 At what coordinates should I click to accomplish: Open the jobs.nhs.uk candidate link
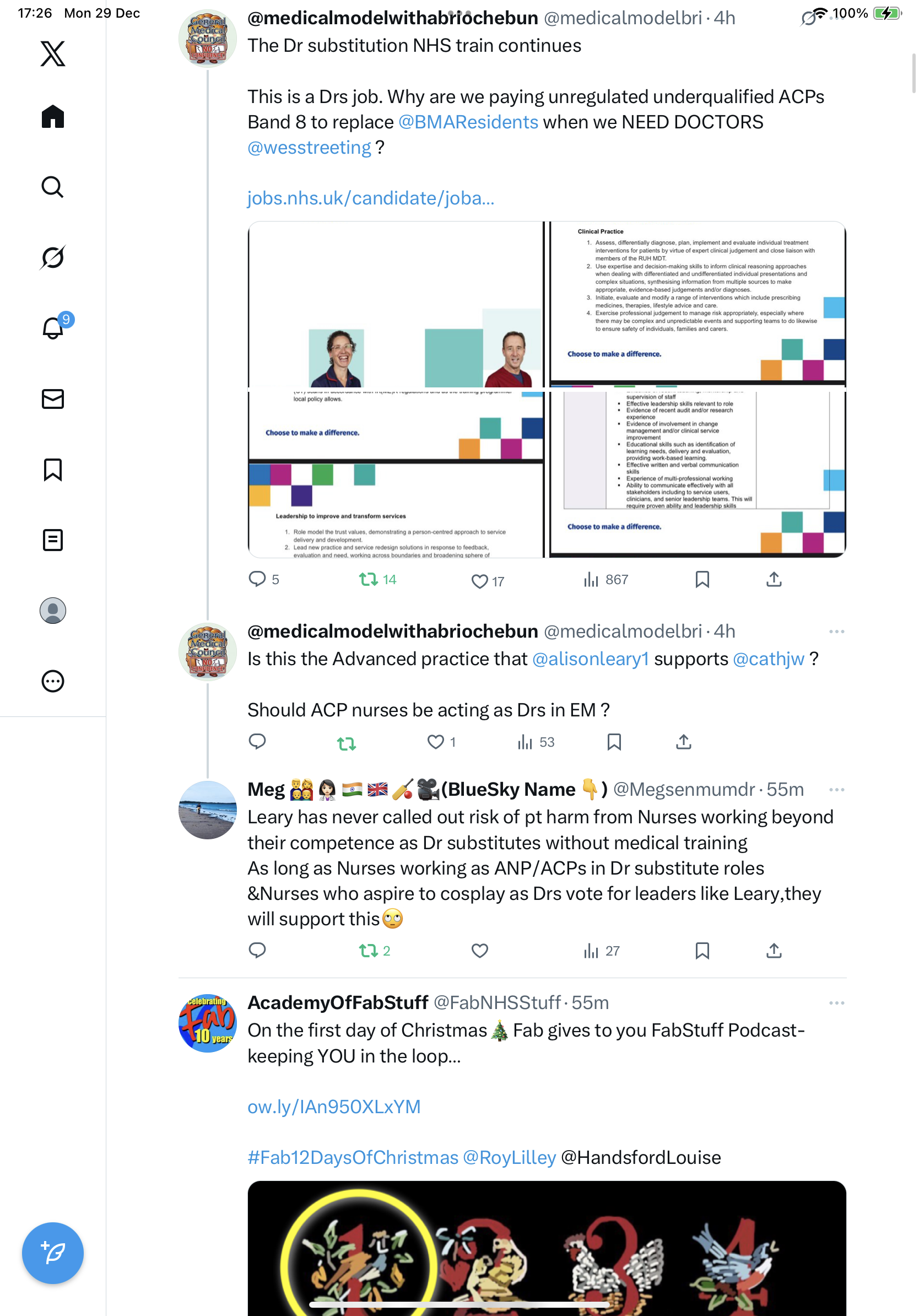pyautogui.click(x=371, y=198)
